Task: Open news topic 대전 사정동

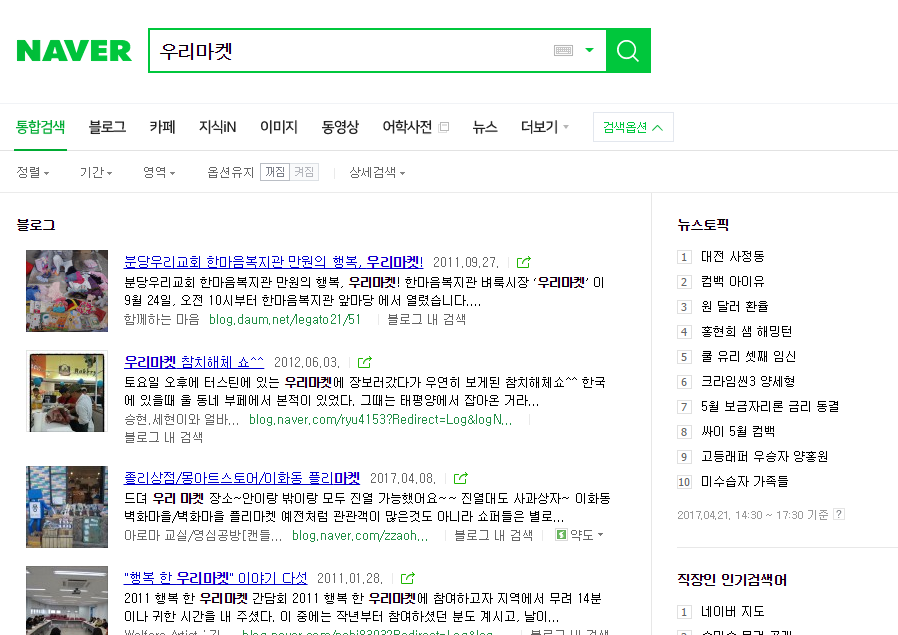Action: coord(732,257)
